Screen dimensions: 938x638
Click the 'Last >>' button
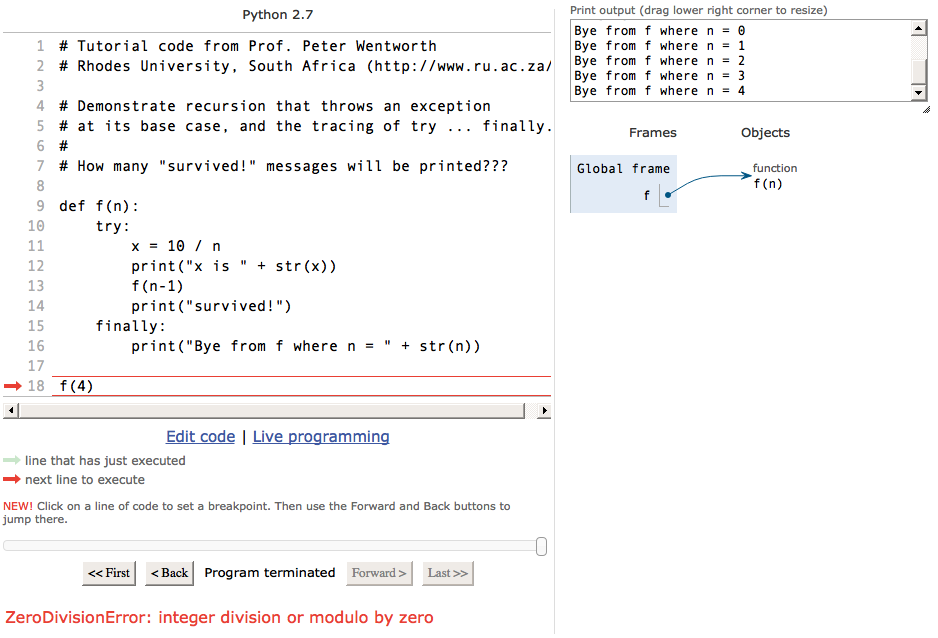[447, 573]
